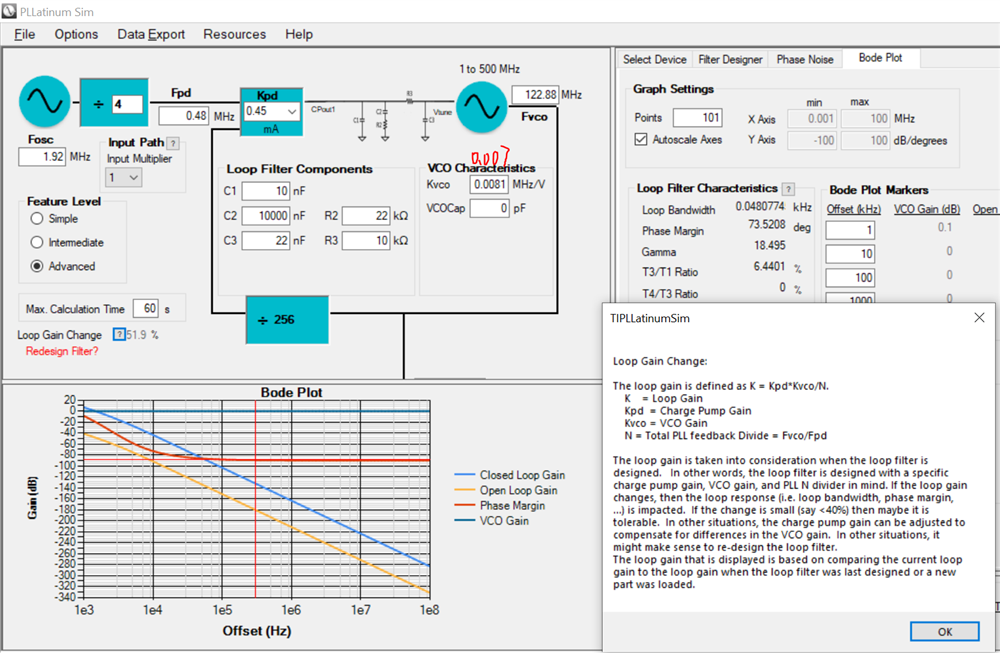Click the PLLatinum Sim title bar app icon
The width and height of the screenshot is (1000, 653).
click(9, 11)
